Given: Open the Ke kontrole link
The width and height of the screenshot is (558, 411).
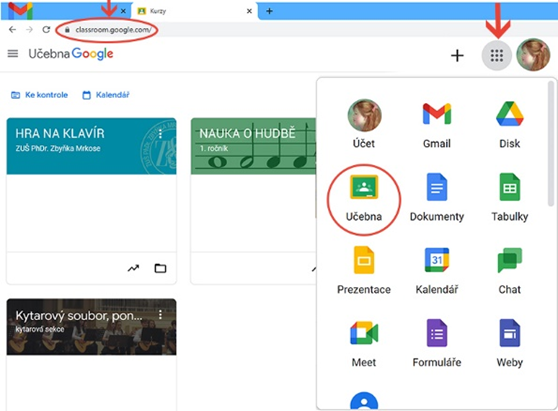Looking at the screenshot, I should (39, 95).
